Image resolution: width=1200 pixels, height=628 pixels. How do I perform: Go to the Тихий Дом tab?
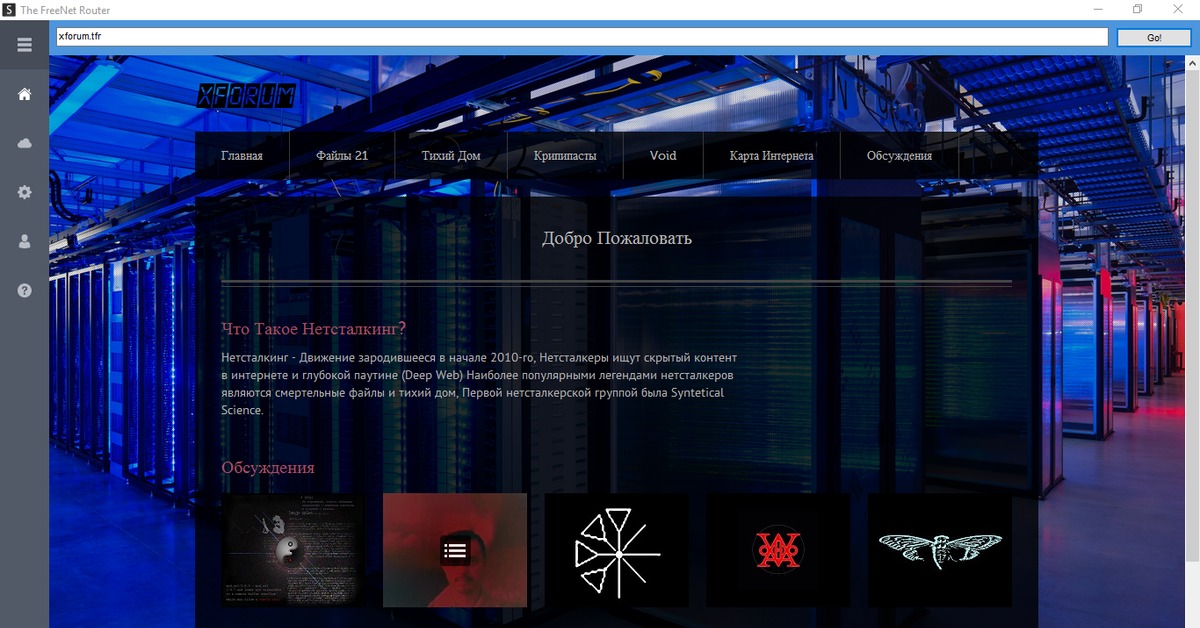point(451,156)
